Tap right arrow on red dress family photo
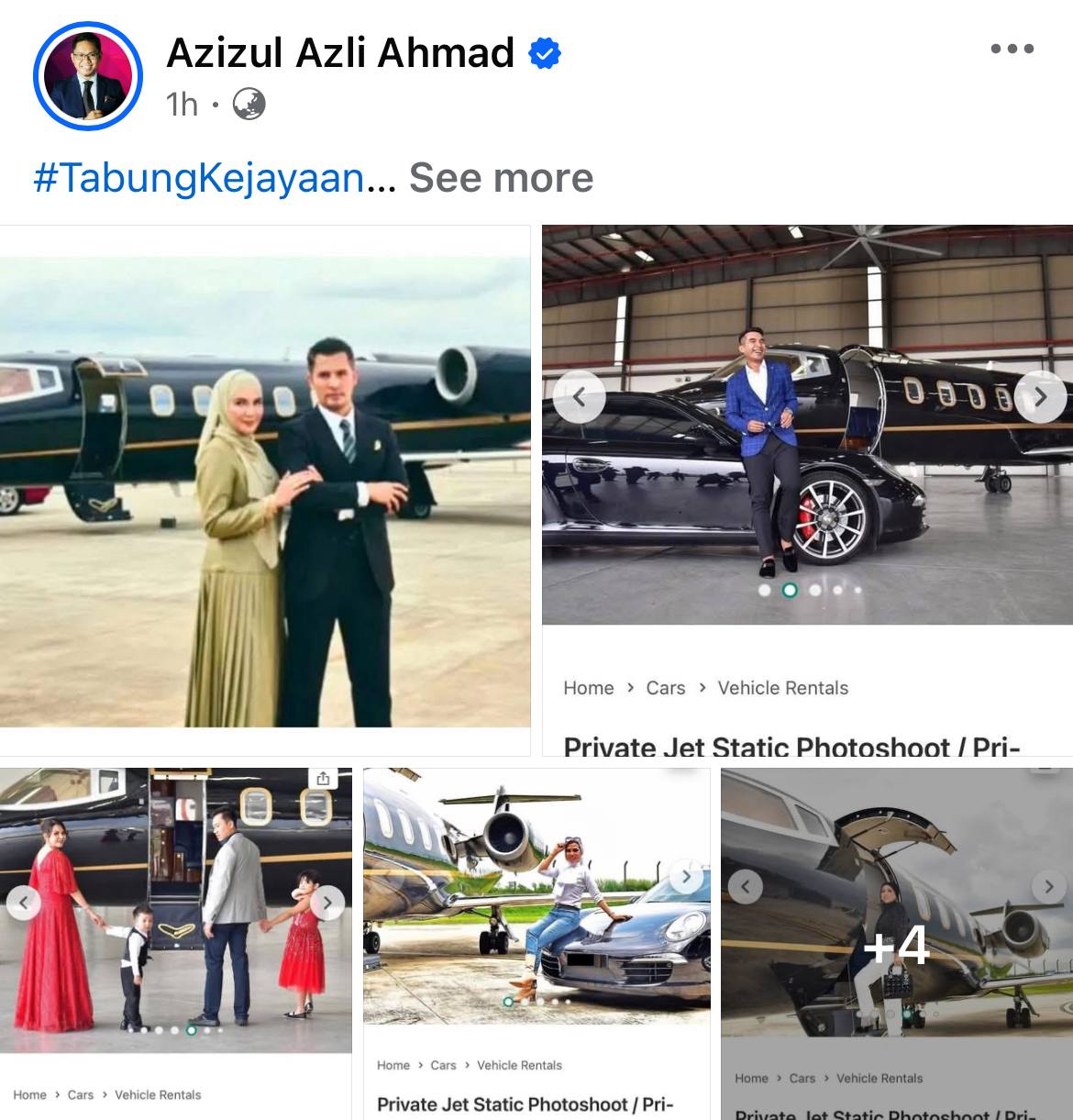The height and width of the screenshot is (1120, 1073). (x=326, y=903)
